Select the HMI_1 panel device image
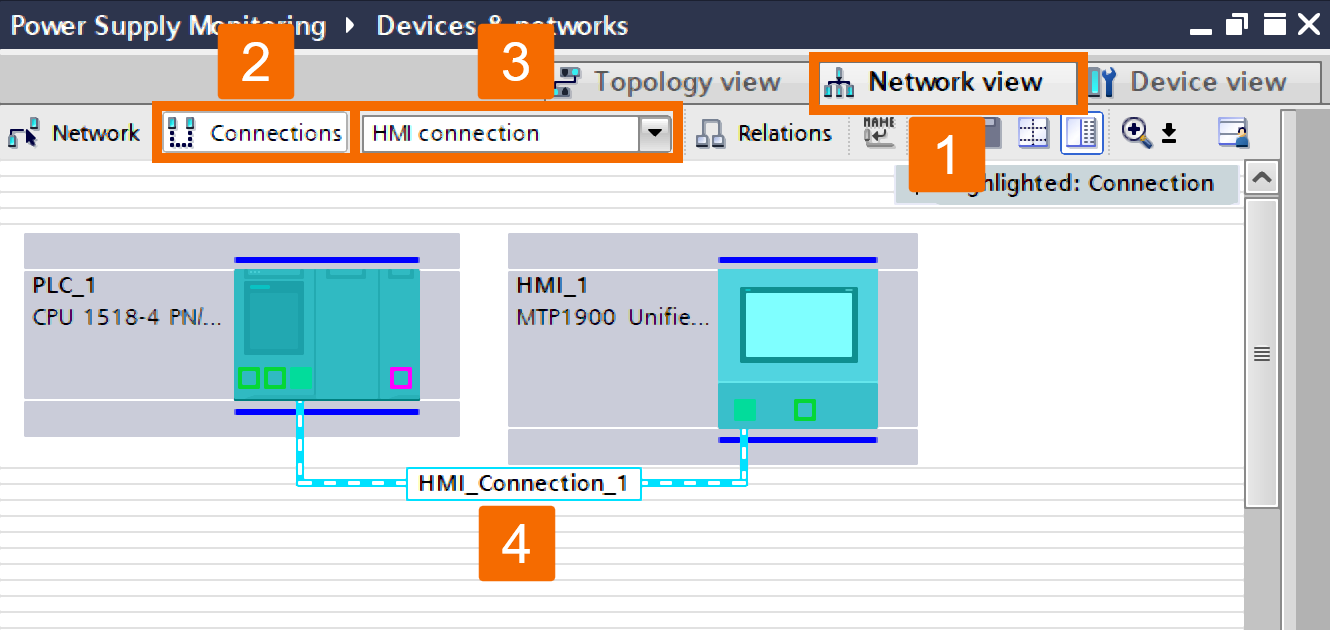 (x=798, y=349)
